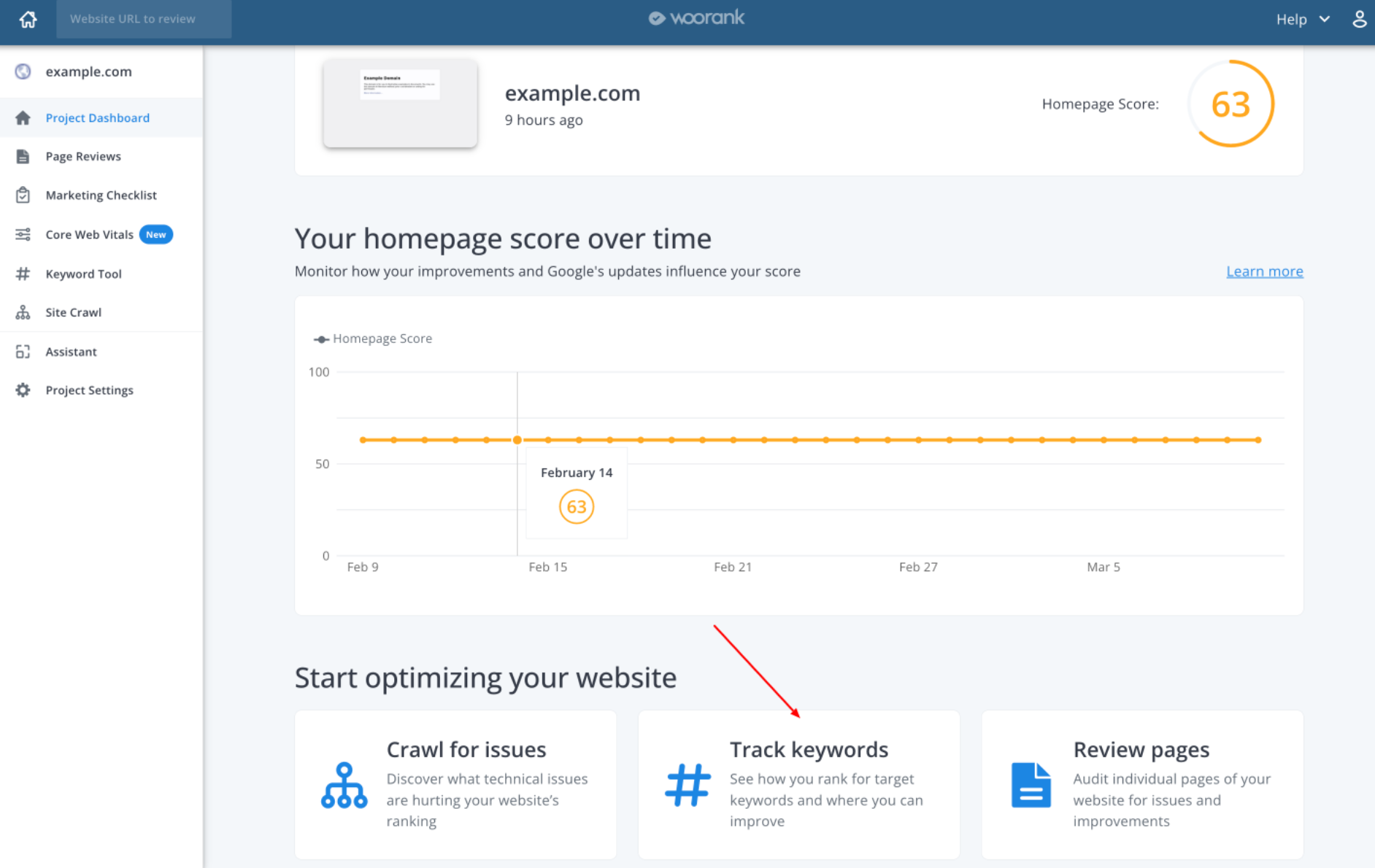
Task: Click the example.com site thumbnail
Action: pyautogui.click(x=400, y=104)
